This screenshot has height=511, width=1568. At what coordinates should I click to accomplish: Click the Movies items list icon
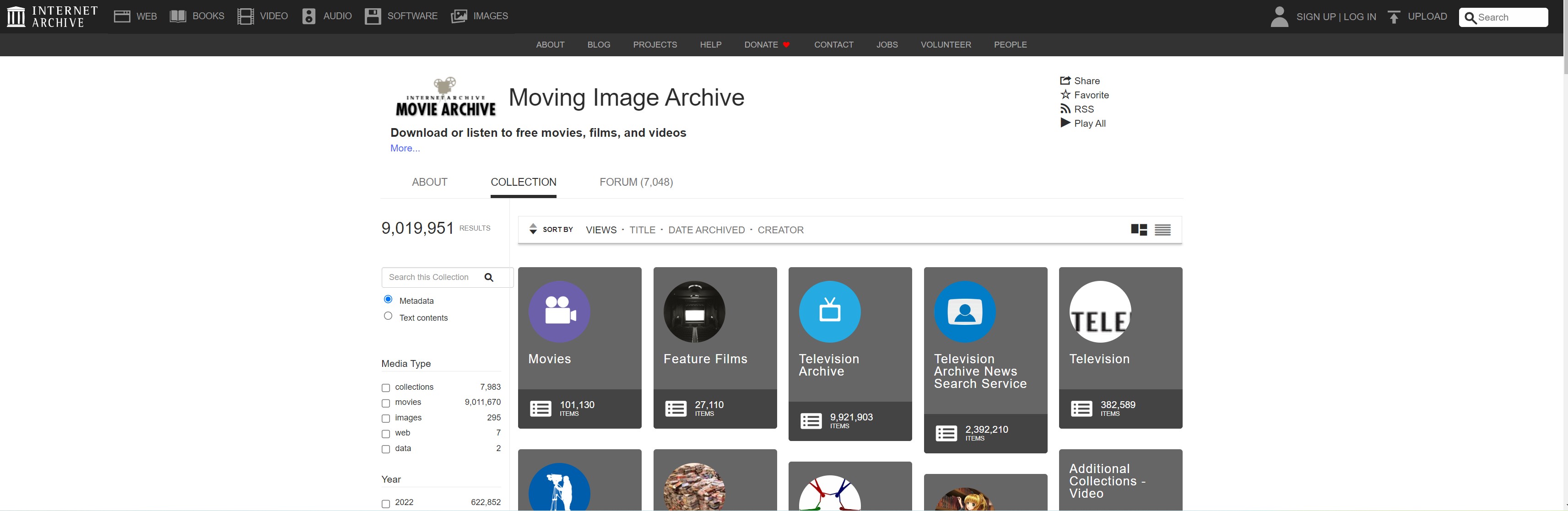[541, 409]
